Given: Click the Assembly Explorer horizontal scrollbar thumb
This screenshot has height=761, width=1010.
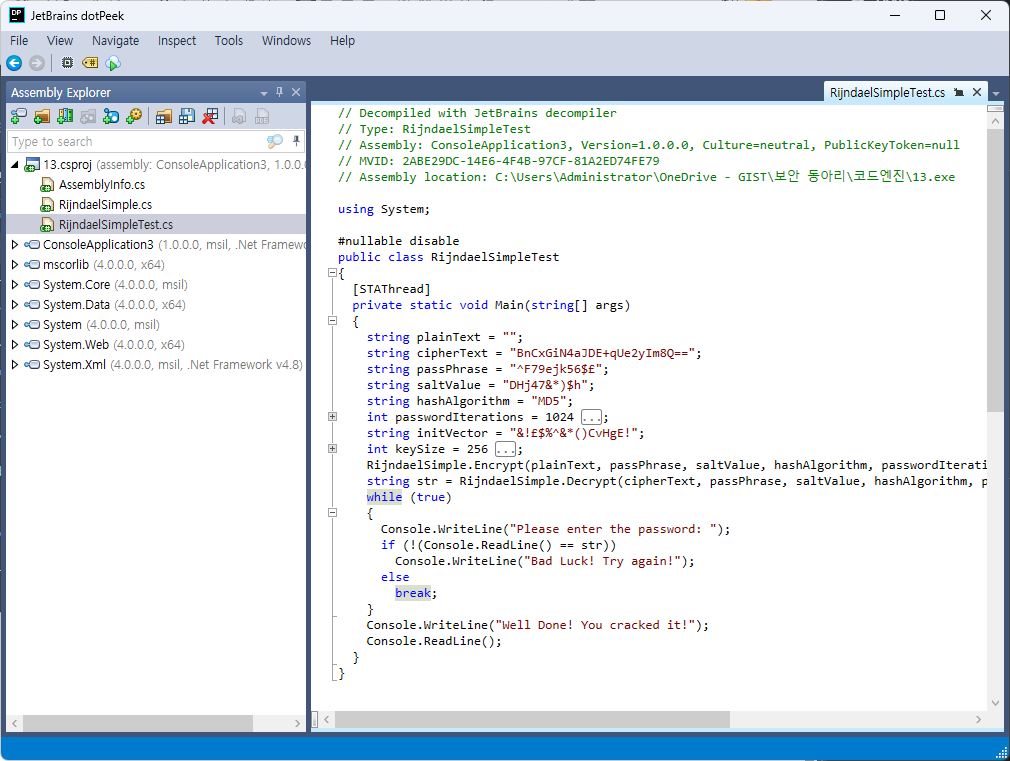Looking at the screenshot, I should 138,723.
